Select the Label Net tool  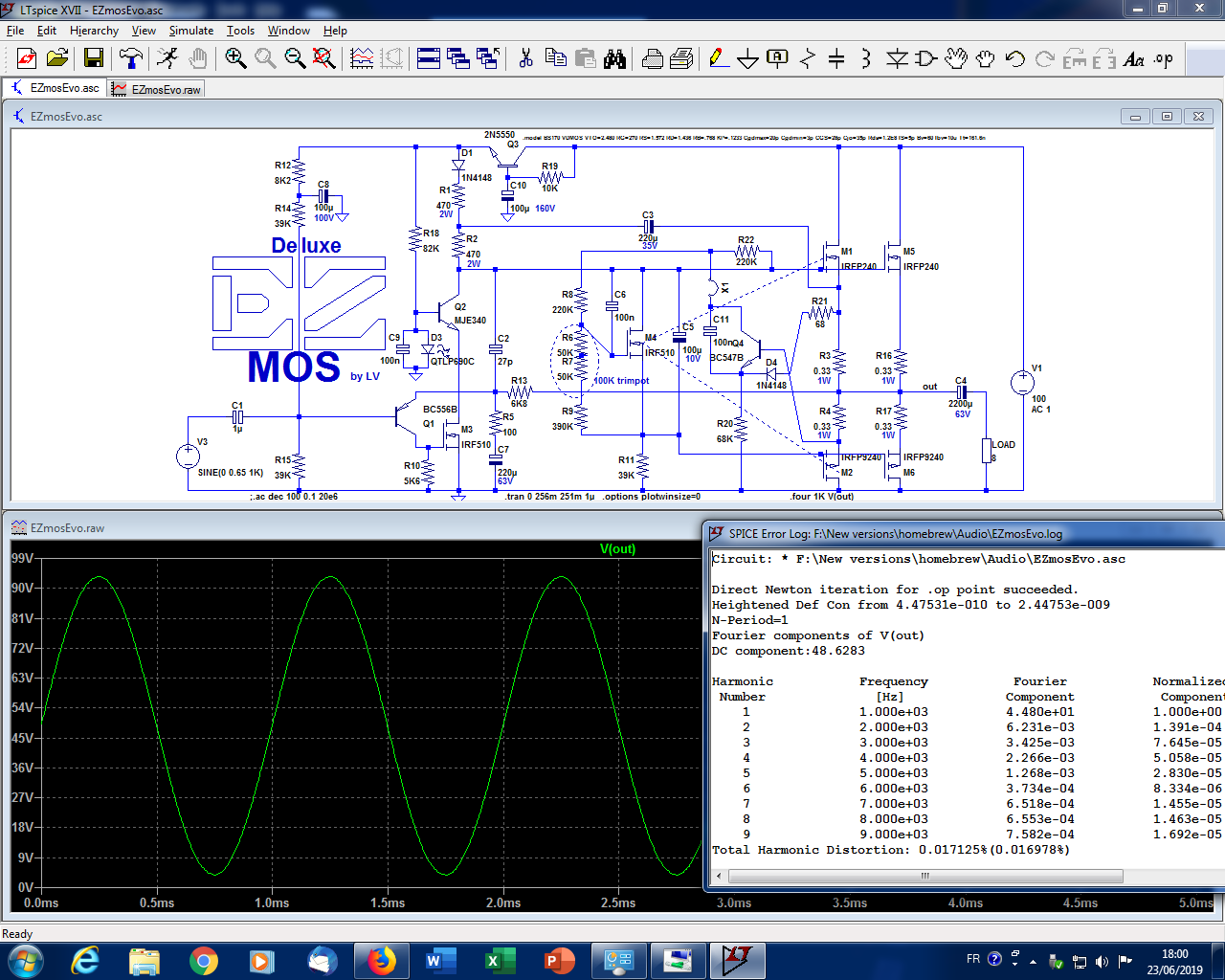[777, 58]
